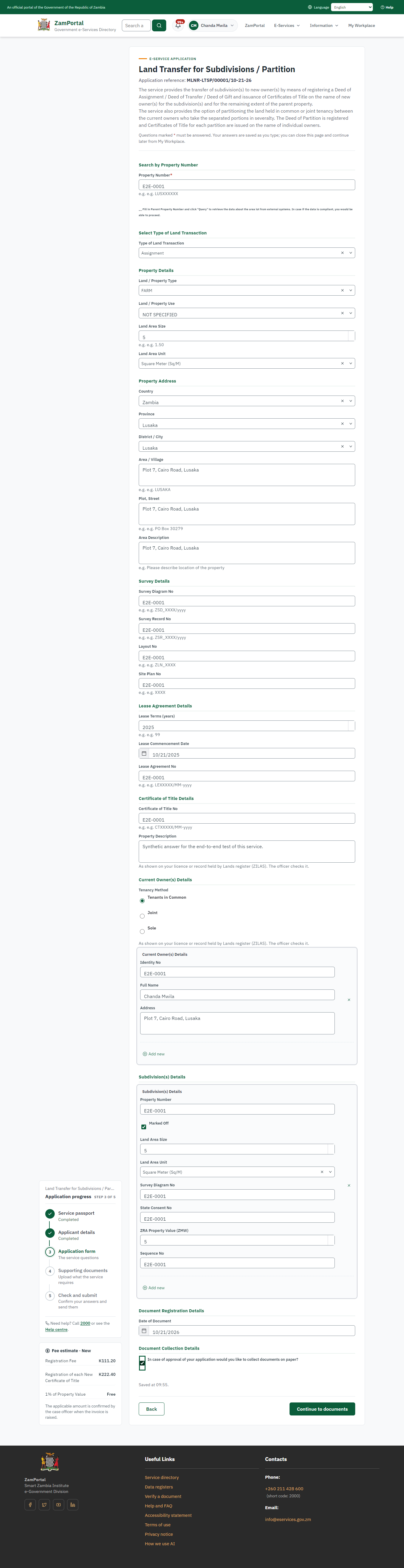This screenshot has height=1568, width=404.
Task: Open Type of Land Transaction dropdown arrow
Action: (350, 252)
